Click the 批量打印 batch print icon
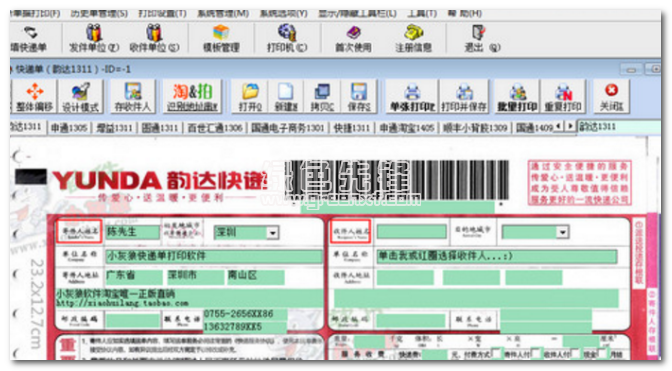The image size is (672, 371). [517, 97]
